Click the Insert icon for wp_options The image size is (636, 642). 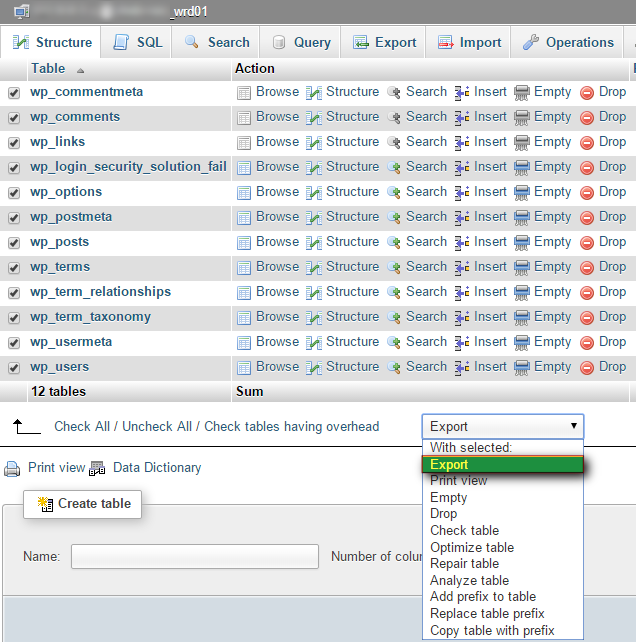click(462, 192)
